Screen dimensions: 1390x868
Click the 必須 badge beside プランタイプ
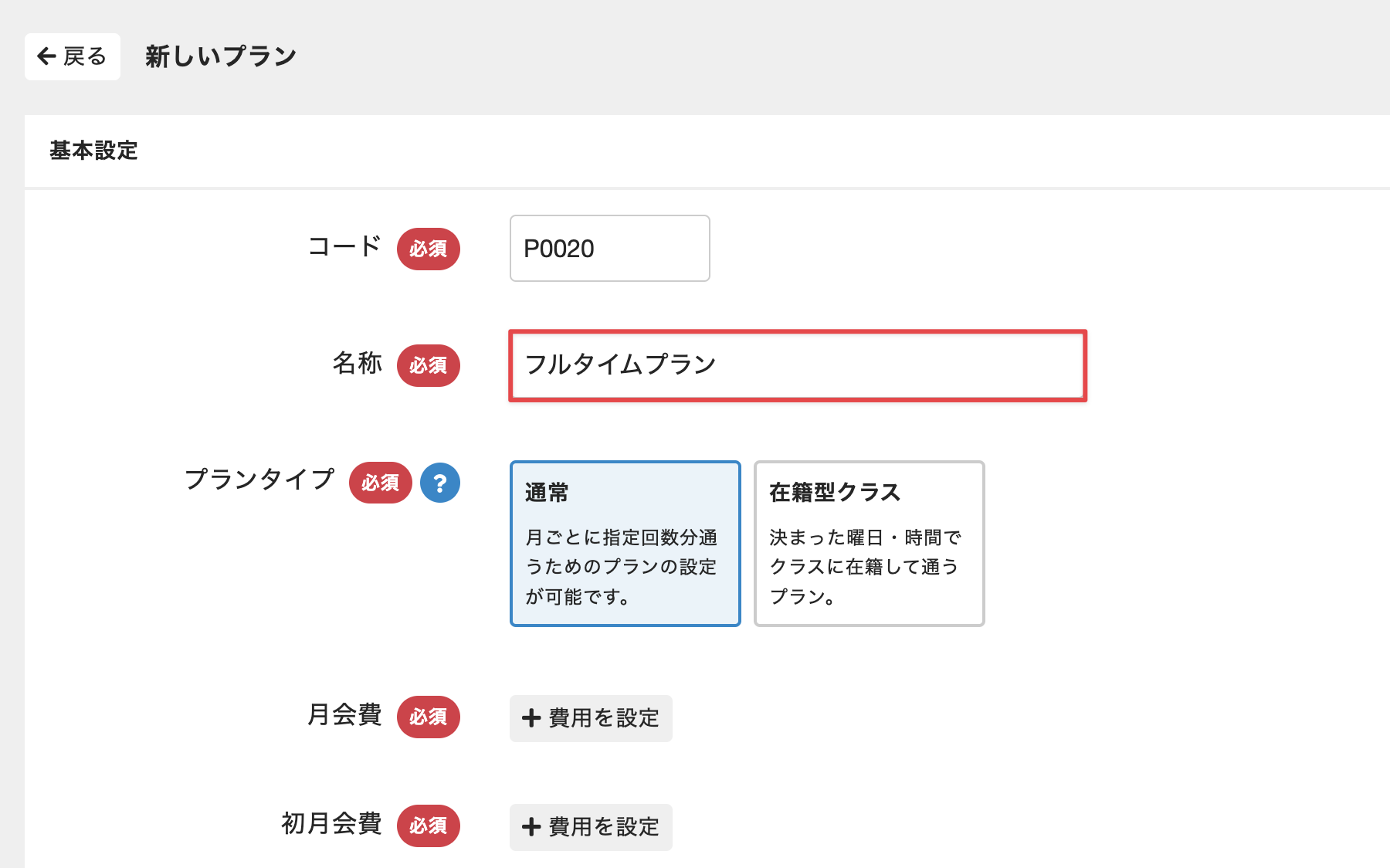pos(381,483)
